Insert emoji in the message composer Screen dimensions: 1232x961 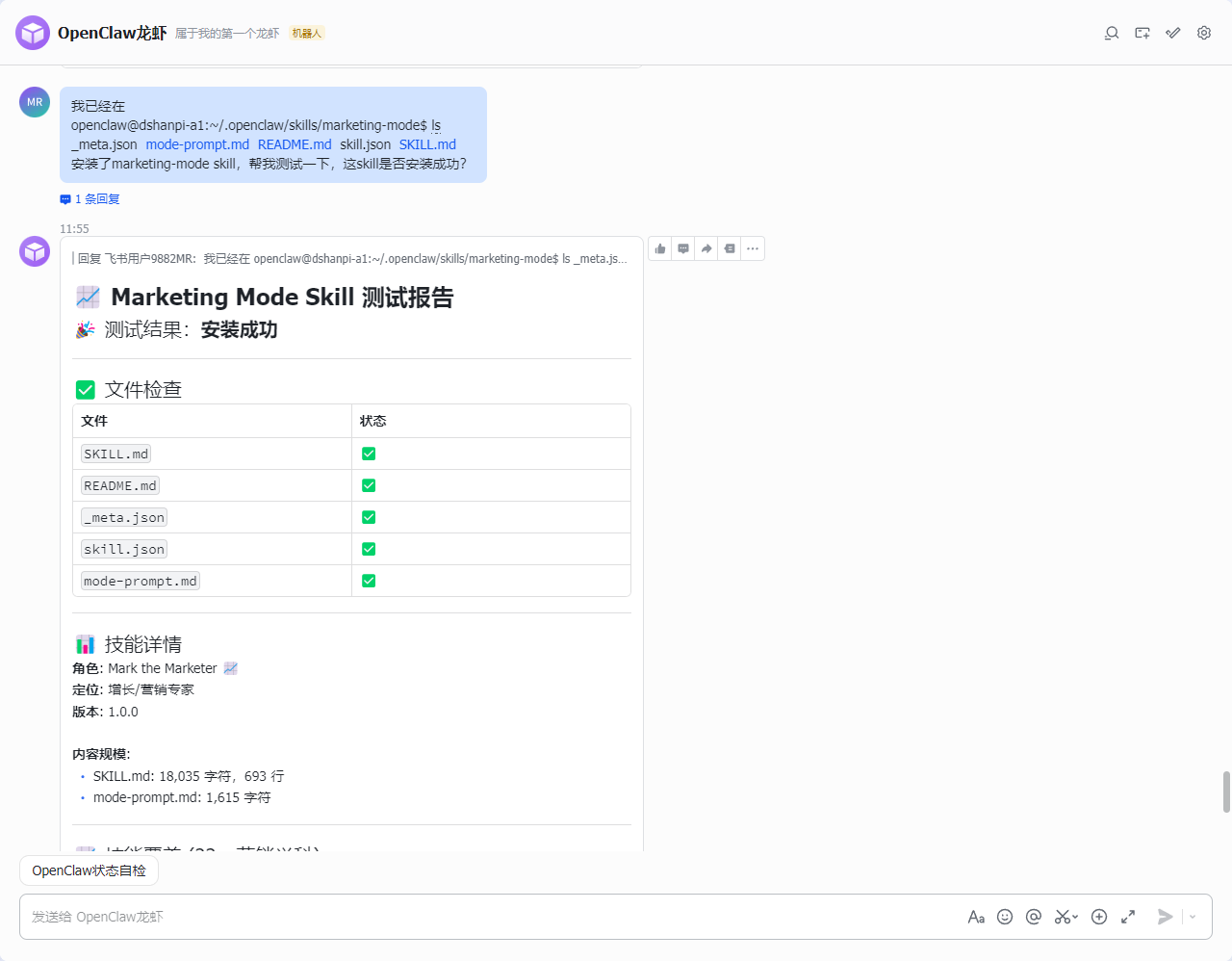click(1005, 917)
